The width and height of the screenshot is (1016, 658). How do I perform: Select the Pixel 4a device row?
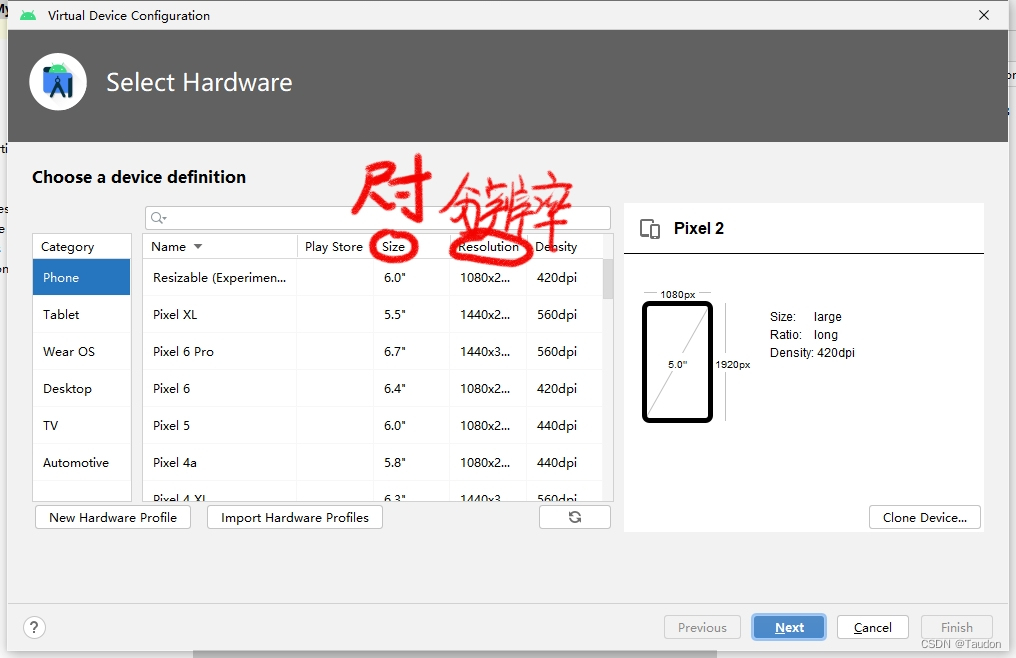tap(373, 462)
